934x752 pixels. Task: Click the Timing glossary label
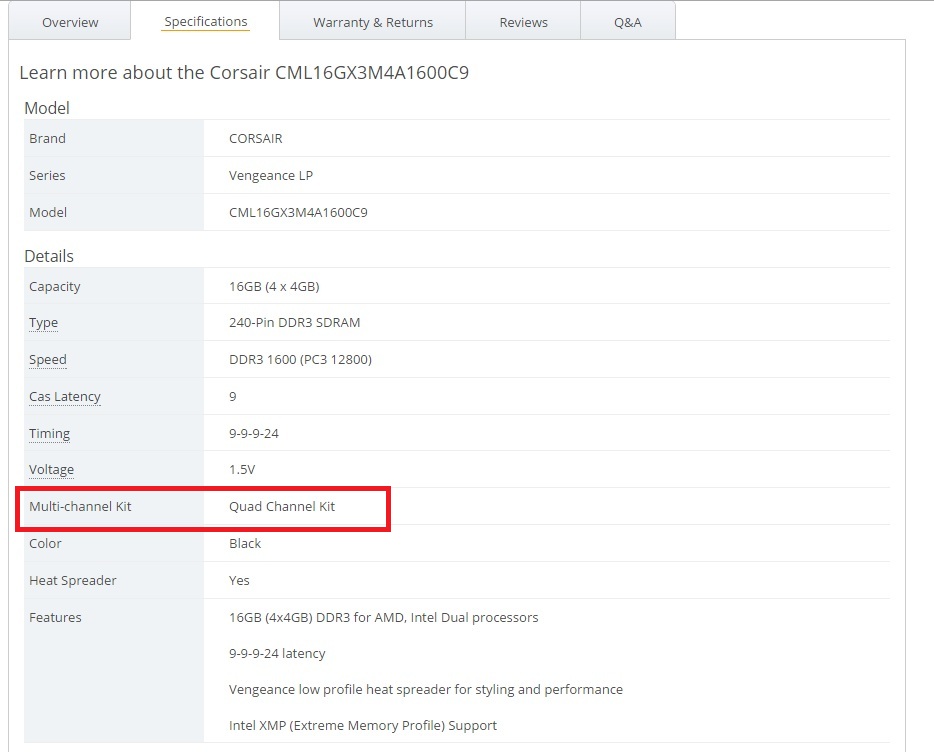pyautogui.click(x=49, y=434)
